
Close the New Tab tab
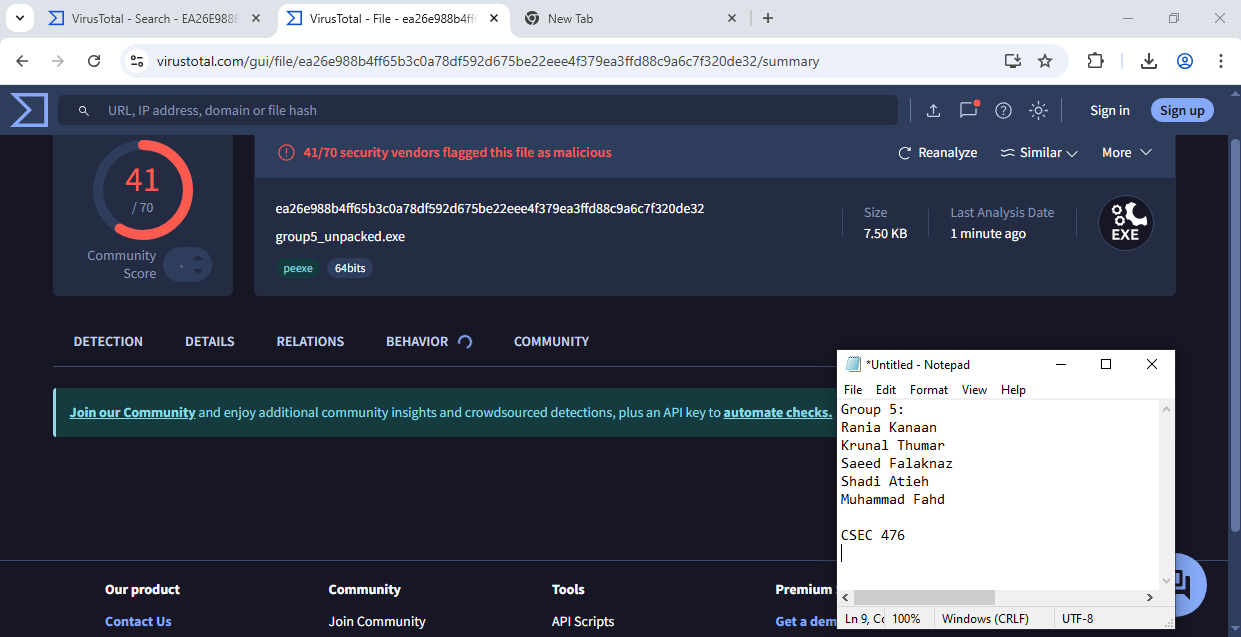point(731,18)
